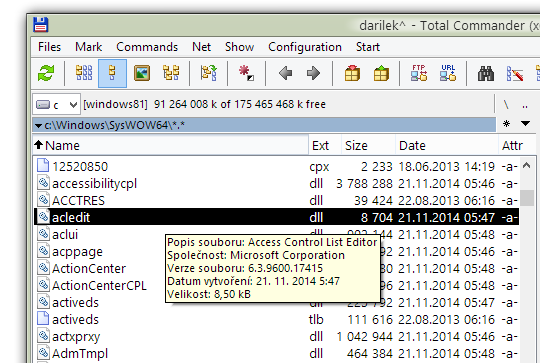This screenshot has height=363, width=540.
Task: Switch to brief view using toolbar icon
Action: tap(84, 73)
